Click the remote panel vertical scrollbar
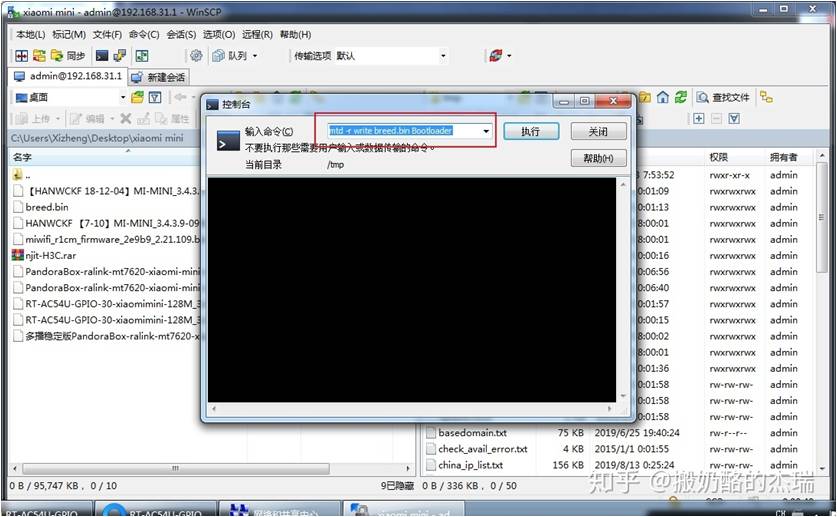This screenshot has width=837, height=517. click(822, 219)
